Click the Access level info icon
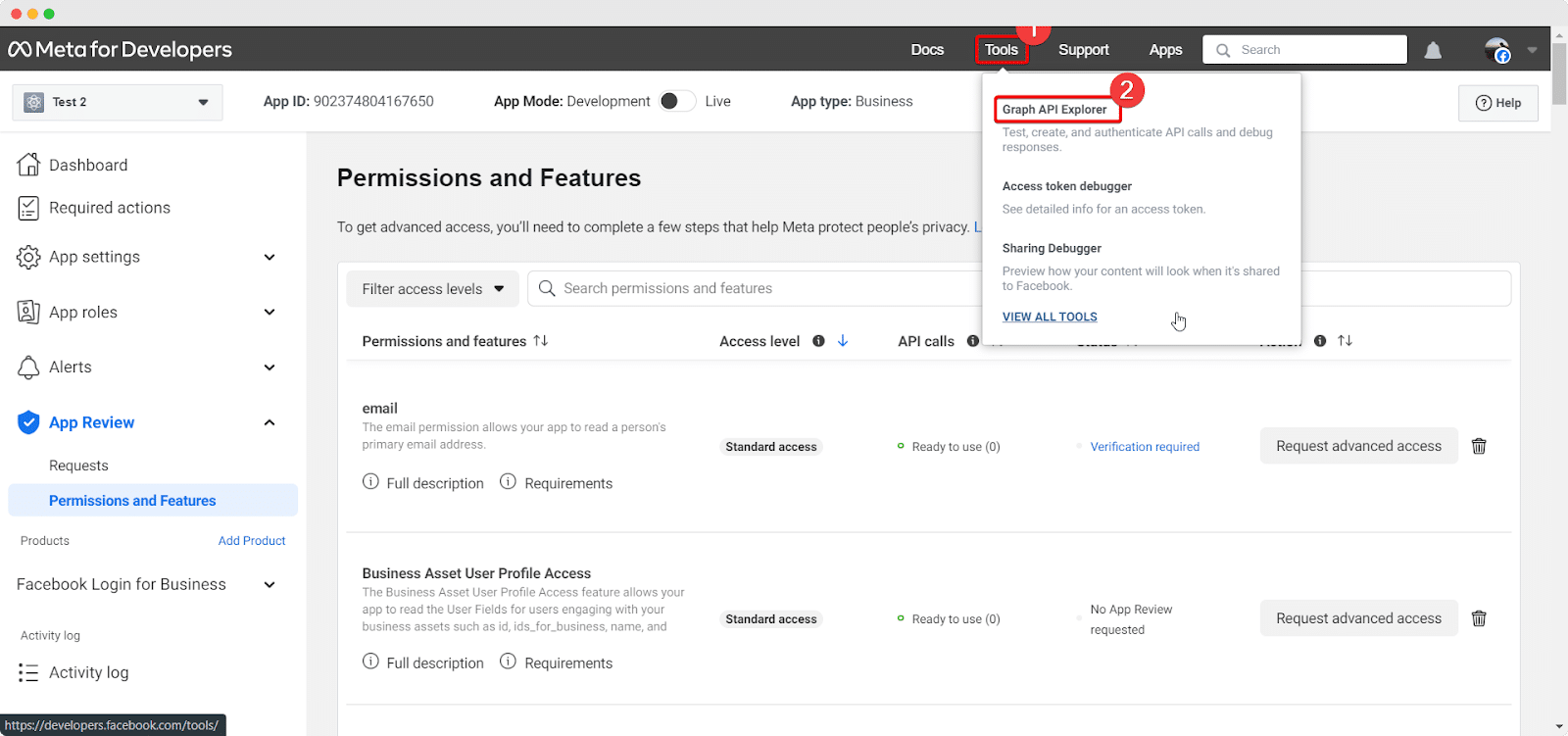Screen dimensions: 1568x736 [818, 341]
